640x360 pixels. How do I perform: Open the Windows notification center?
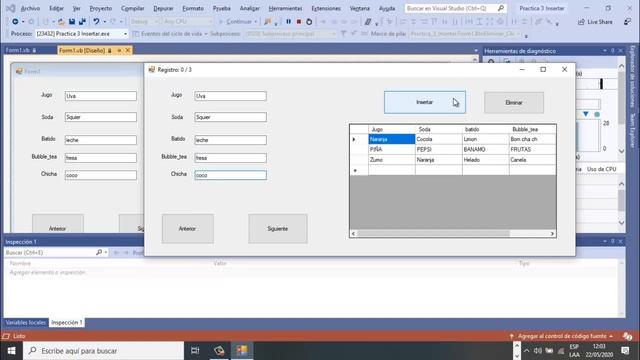pyautogui.click(x=625, y=351)
